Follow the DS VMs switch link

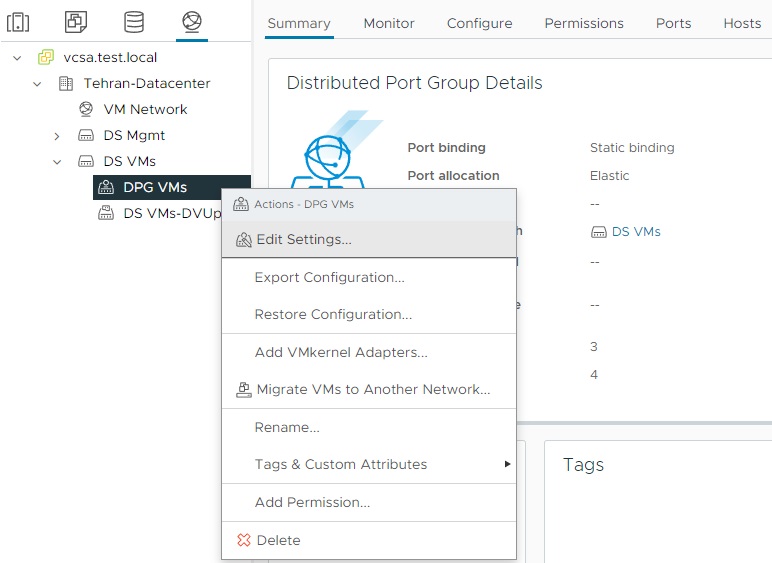tap(635, 231)
